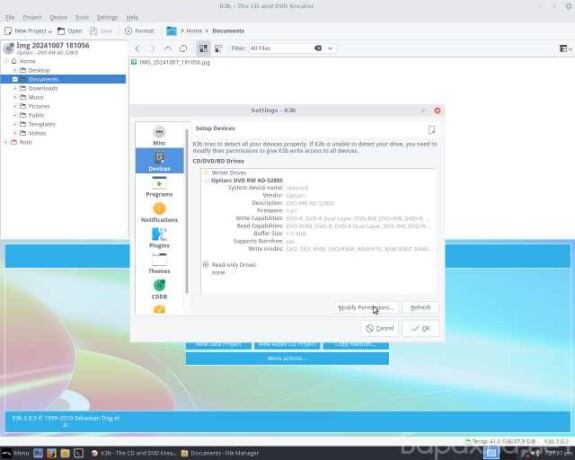The width and height of the screenshot is (575, 460).
Task: Select the Devices settings section
Action: pos(159,161)
